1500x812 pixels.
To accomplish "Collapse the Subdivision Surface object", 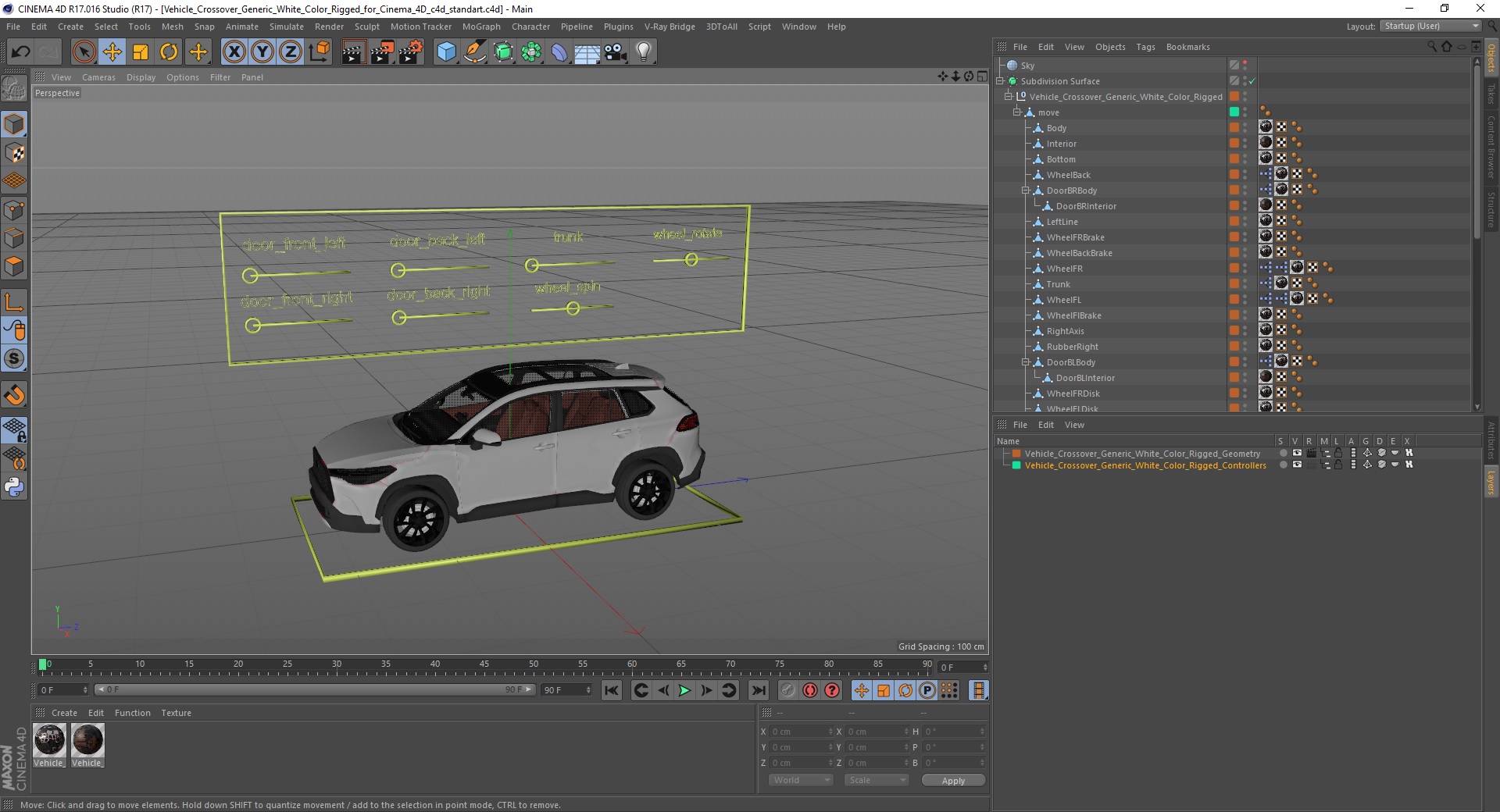I will coord(1000,80).
